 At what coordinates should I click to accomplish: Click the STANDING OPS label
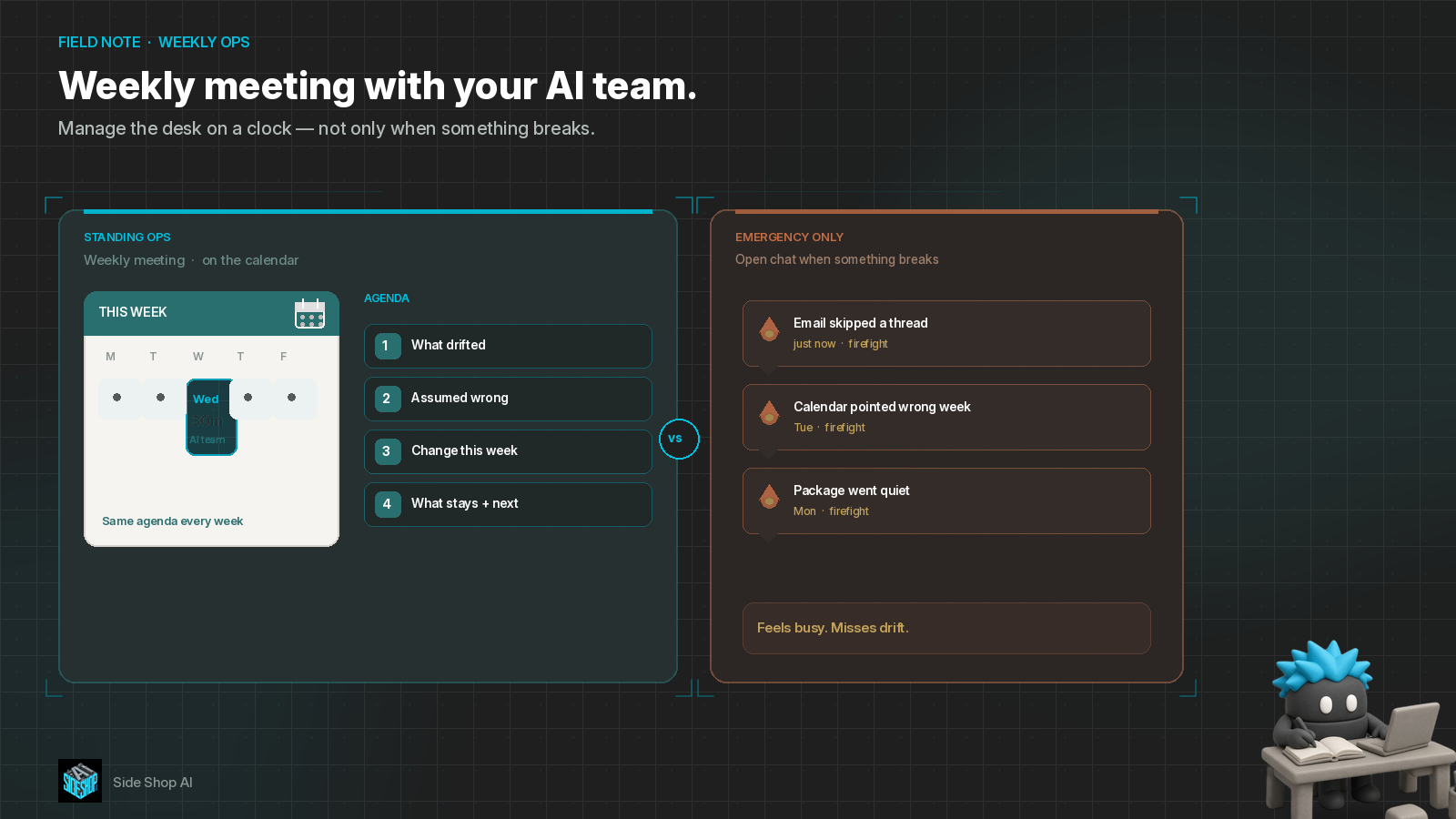(127, 237)
